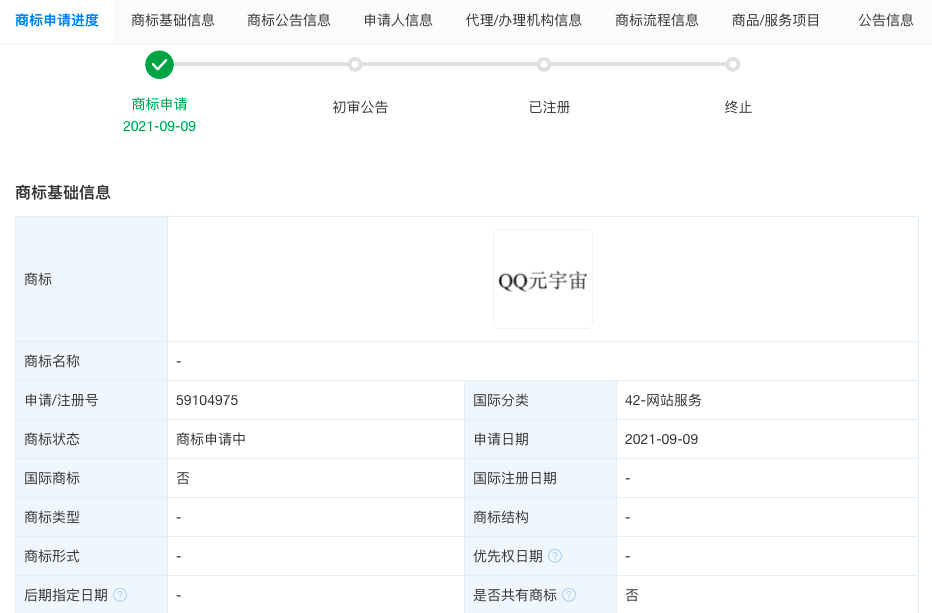Click the 商标形式 label cell
The height and width of the screenshot is (613, 932).
coord(92,556)
